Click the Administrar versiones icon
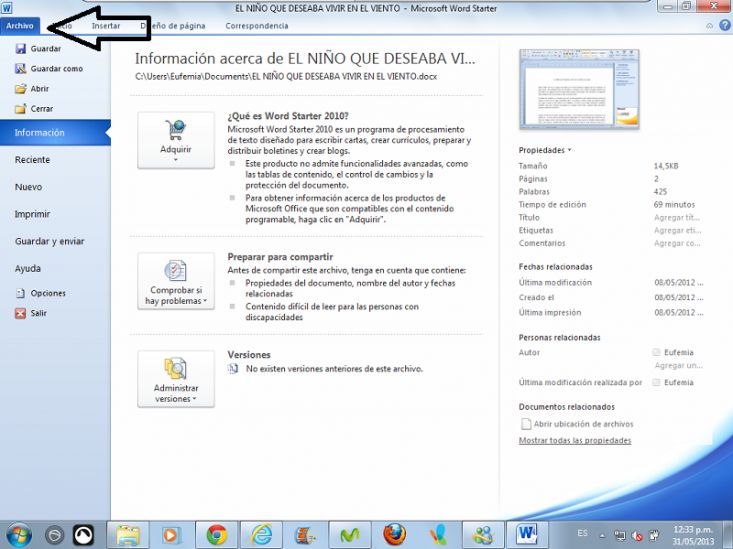Image resolution: width=733 pixels, height=549 pixels. 176,368
